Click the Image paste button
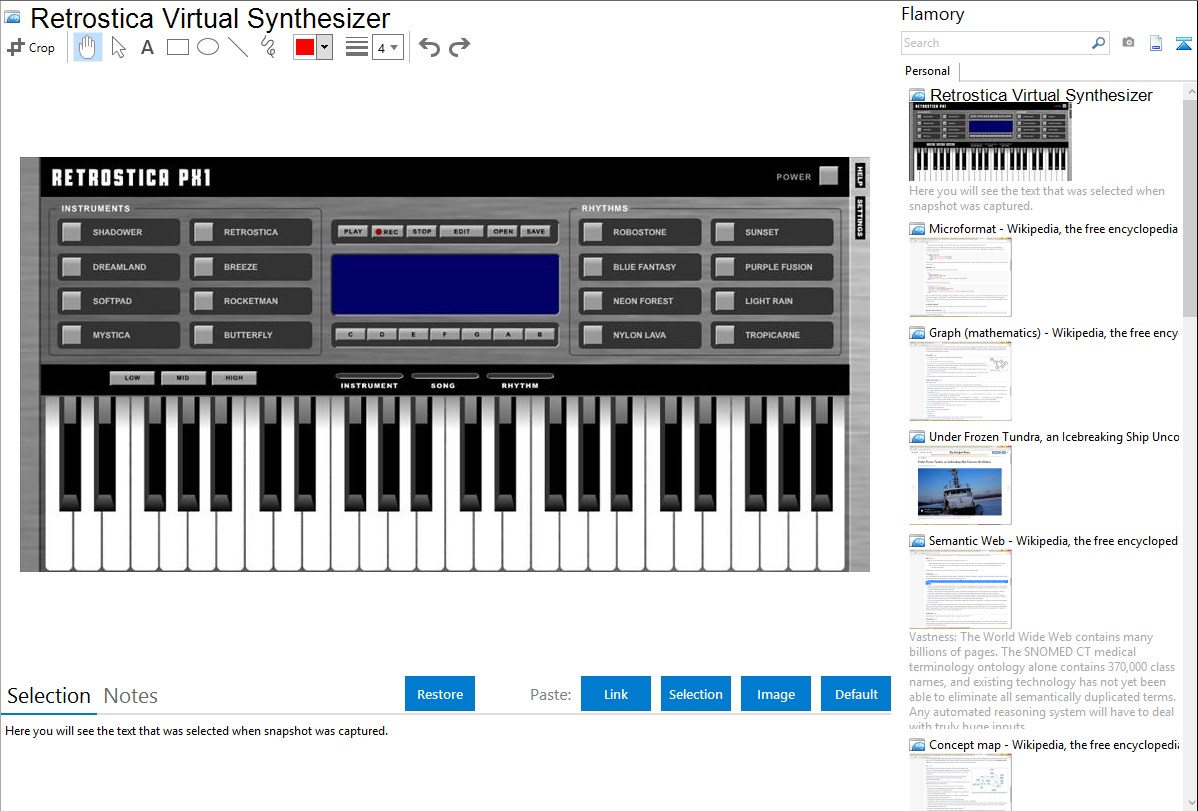Viewport: 1198px width, 811px height. 776,694
